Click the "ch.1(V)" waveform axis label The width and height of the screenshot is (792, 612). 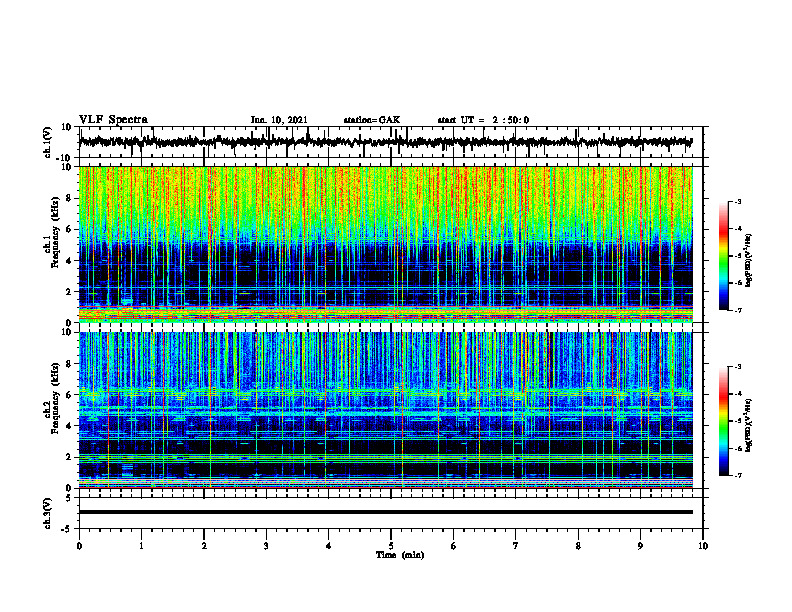(48, 142)
